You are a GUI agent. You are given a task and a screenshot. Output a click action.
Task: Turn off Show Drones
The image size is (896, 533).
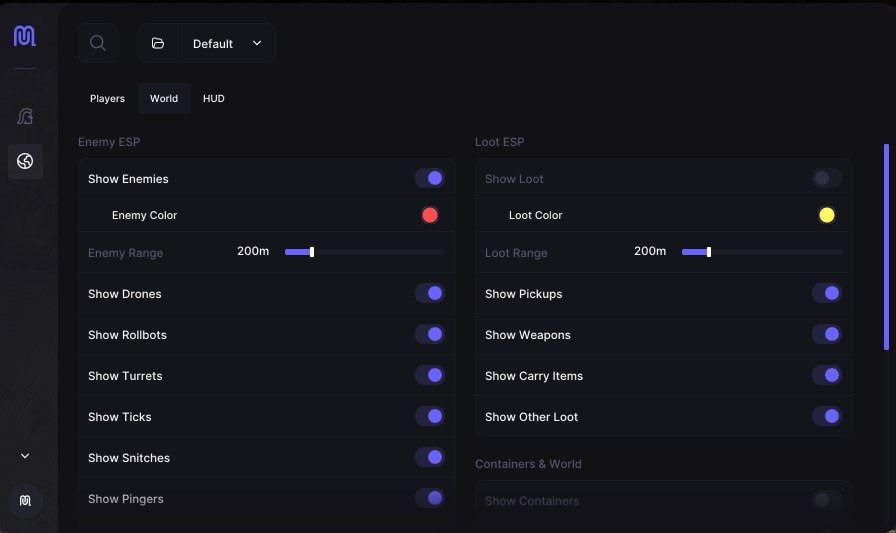(x=430, y=293)
